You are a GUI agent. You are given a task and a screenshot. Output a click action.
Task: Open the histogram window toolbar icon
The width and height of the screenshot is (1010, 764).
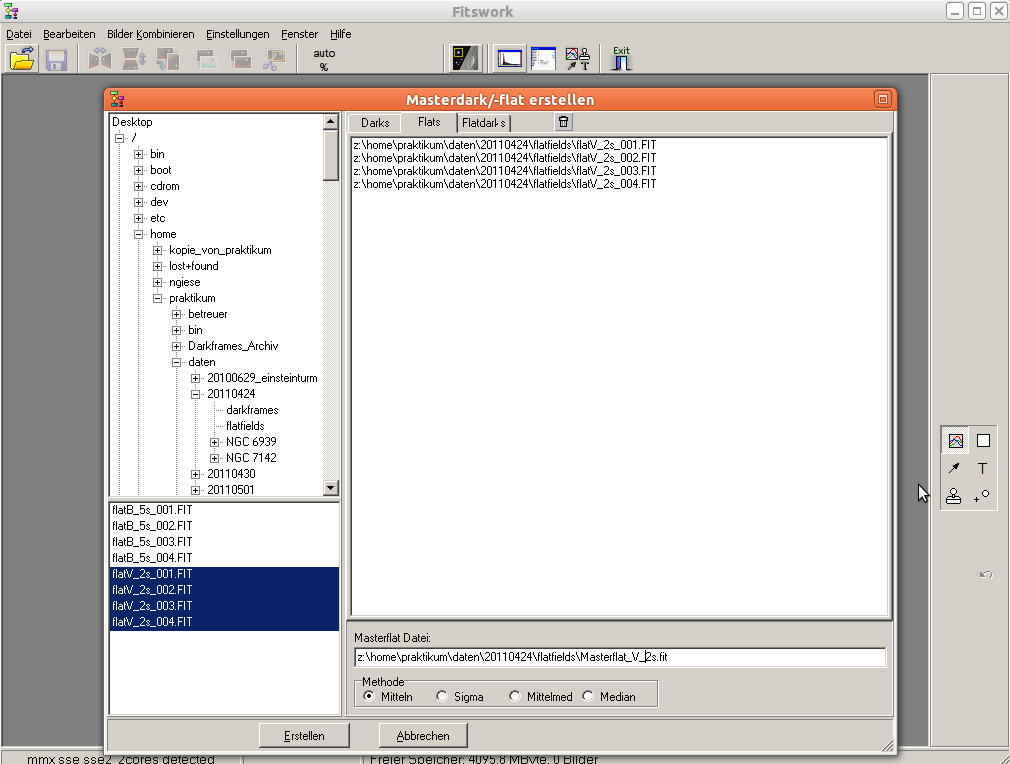point(510,59)
